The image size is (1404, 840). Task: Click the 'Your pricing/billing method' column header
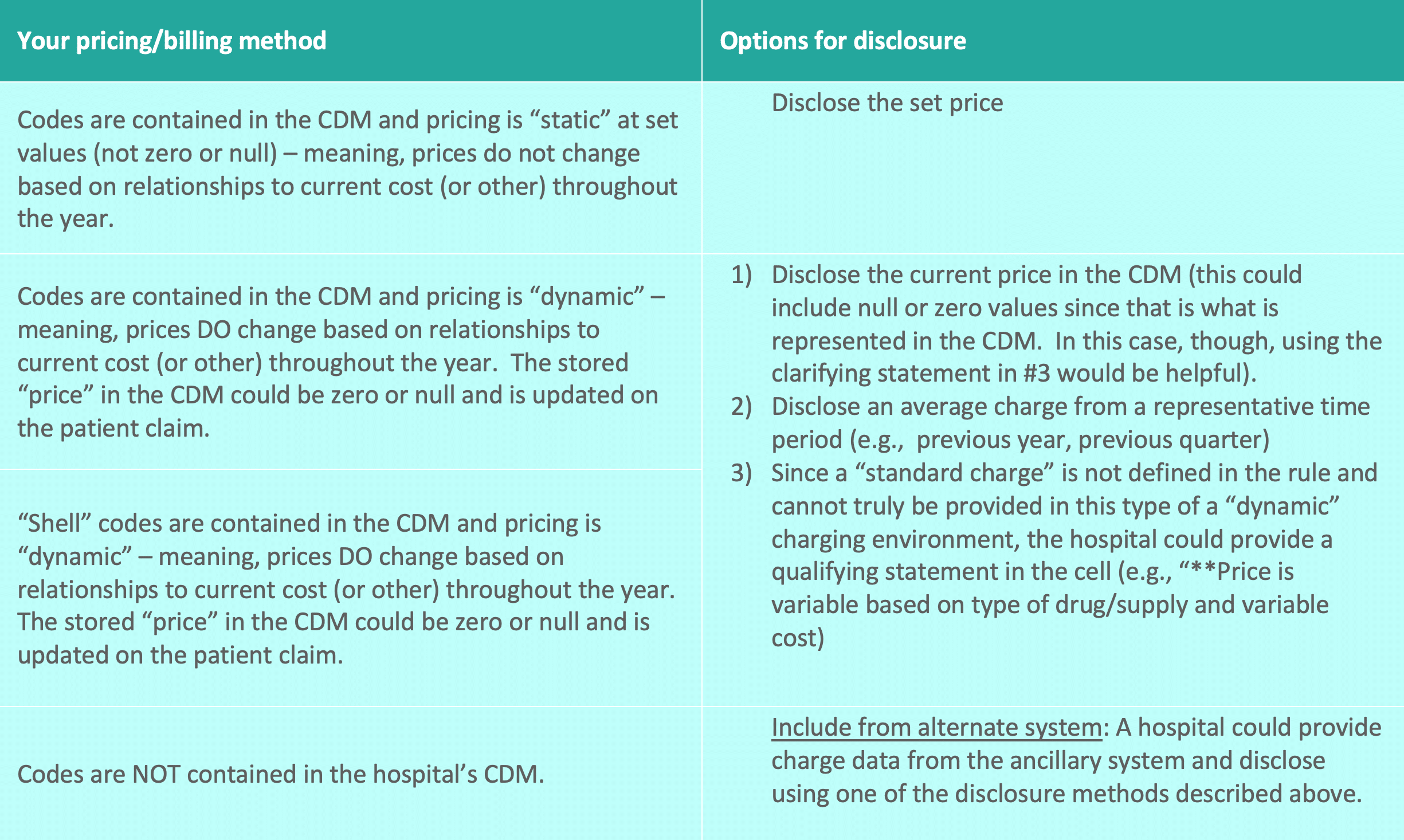coord(171,41)
